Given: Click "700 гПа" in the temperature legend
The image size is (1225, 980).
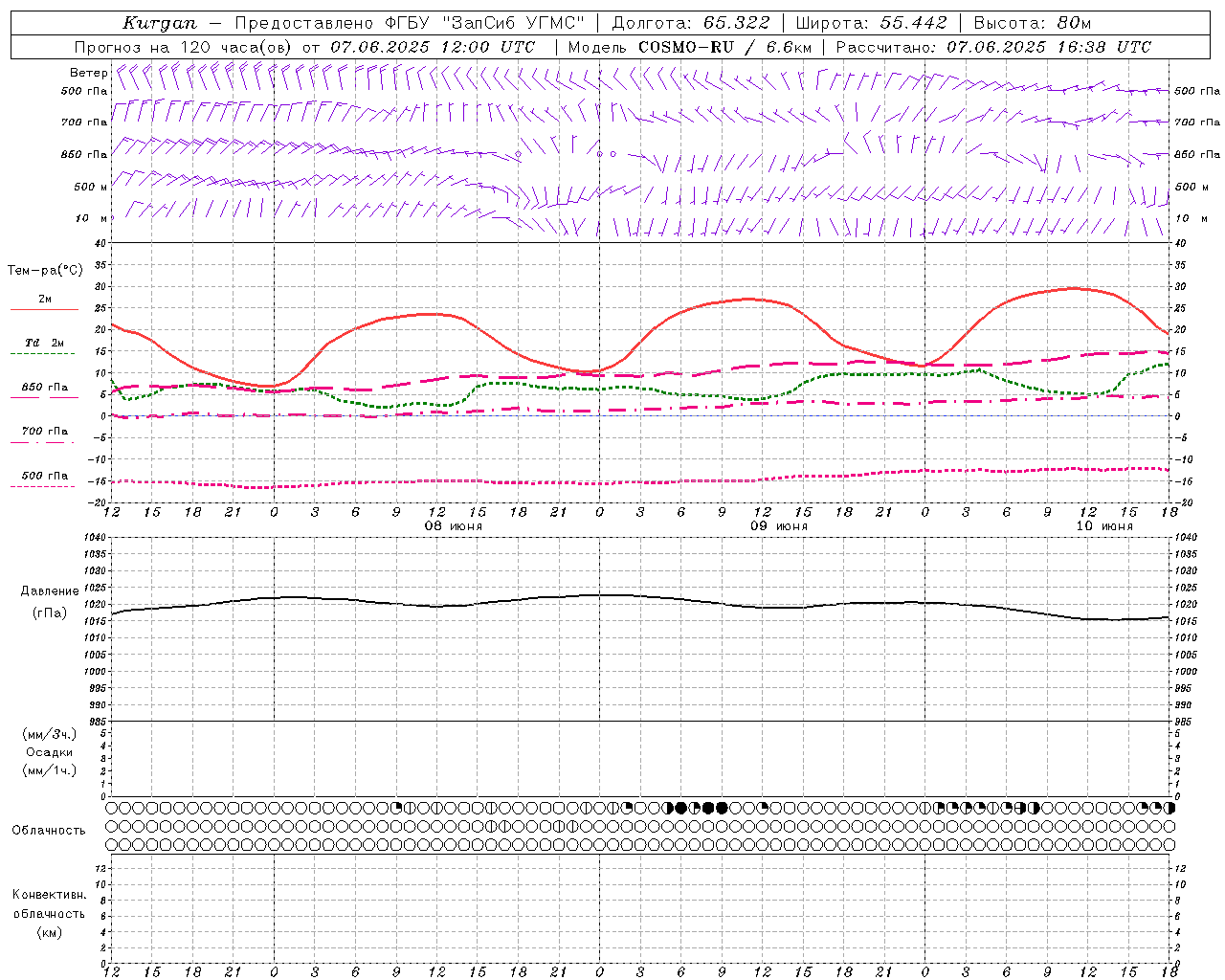Looking at the screenshot, I should [45, 432].
